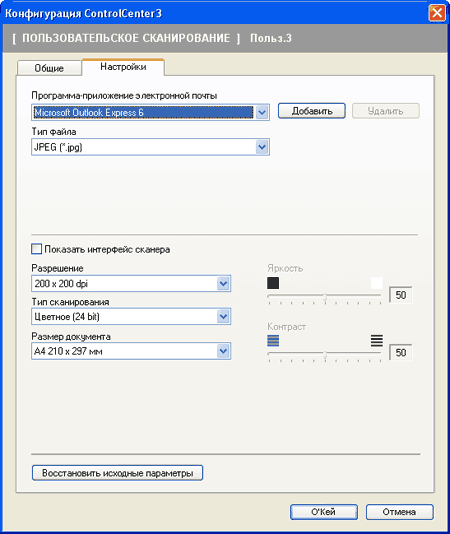450x534 pixels.
Task: Click the Контраст slider handle
Action: pos(325,355)
